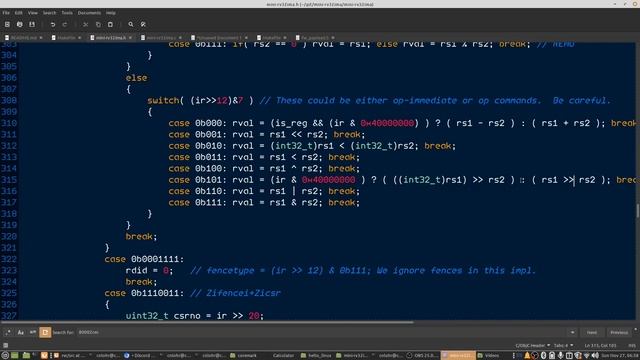Open the network tray icon

(x=587, y=356)
